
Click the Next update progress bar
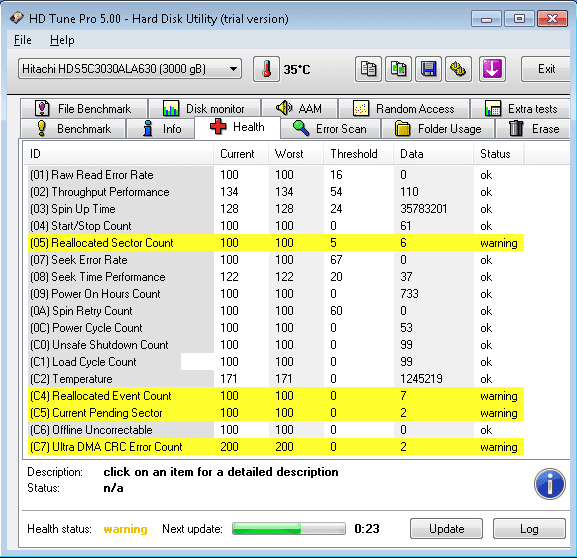point(289,529)
